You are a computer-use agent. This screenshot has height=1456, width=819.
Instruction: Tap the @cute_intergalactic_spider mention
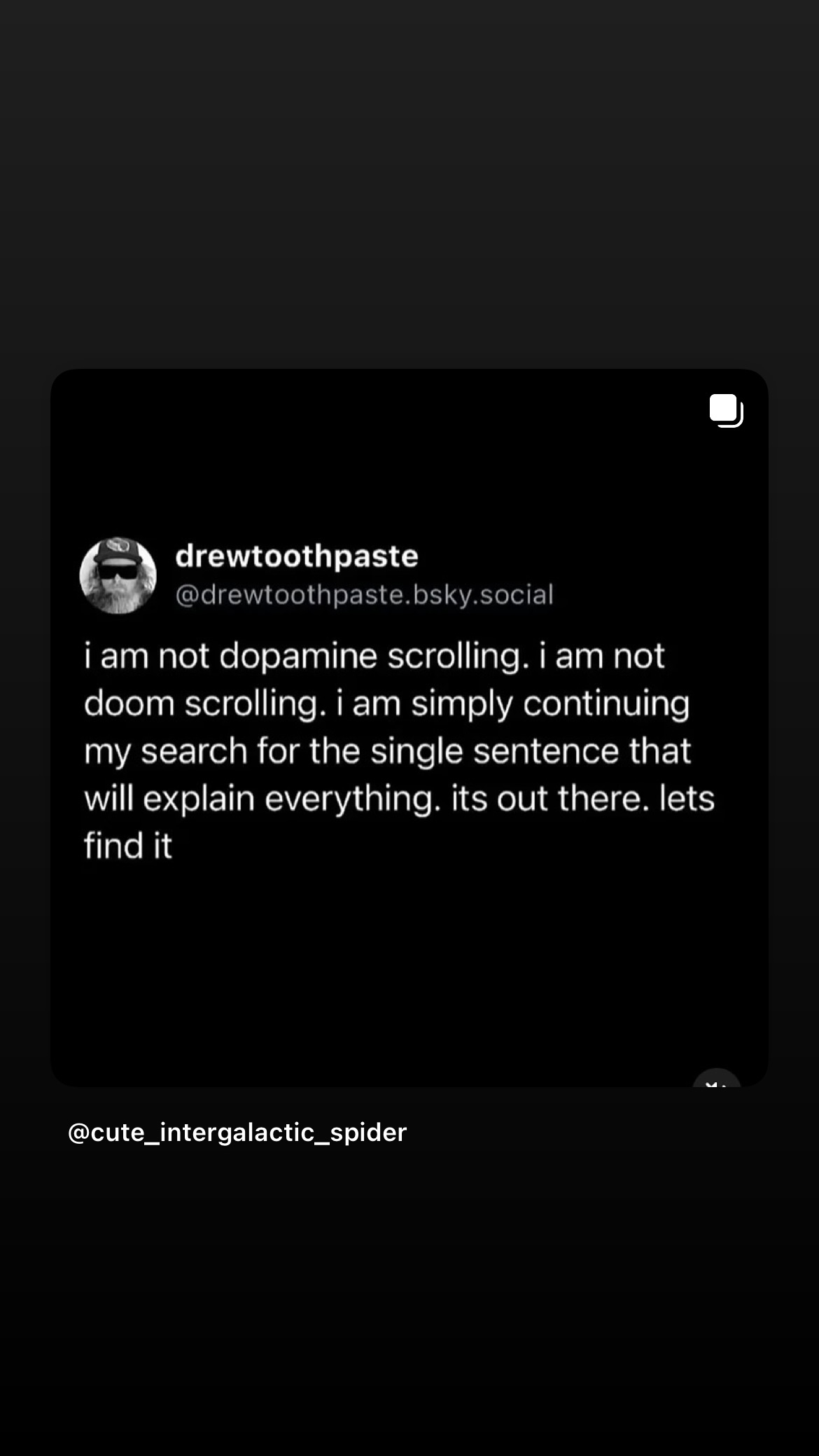tap(237, 1132)
